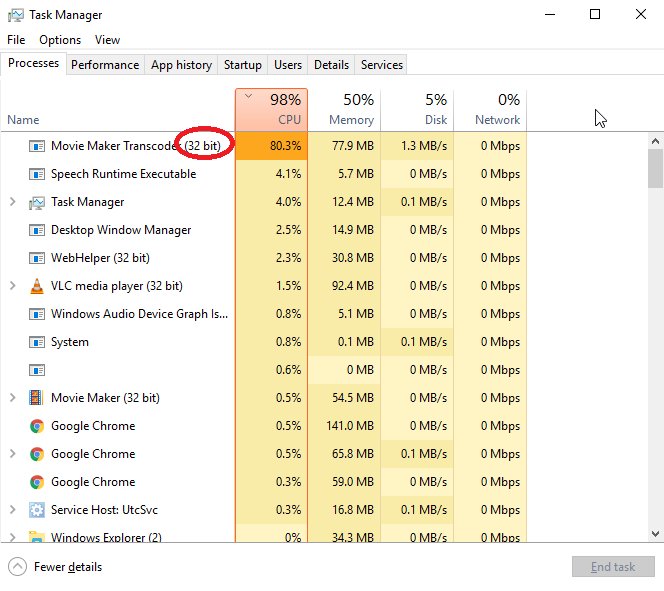Click the 77.9 MB memory cell

click(344, 146)
